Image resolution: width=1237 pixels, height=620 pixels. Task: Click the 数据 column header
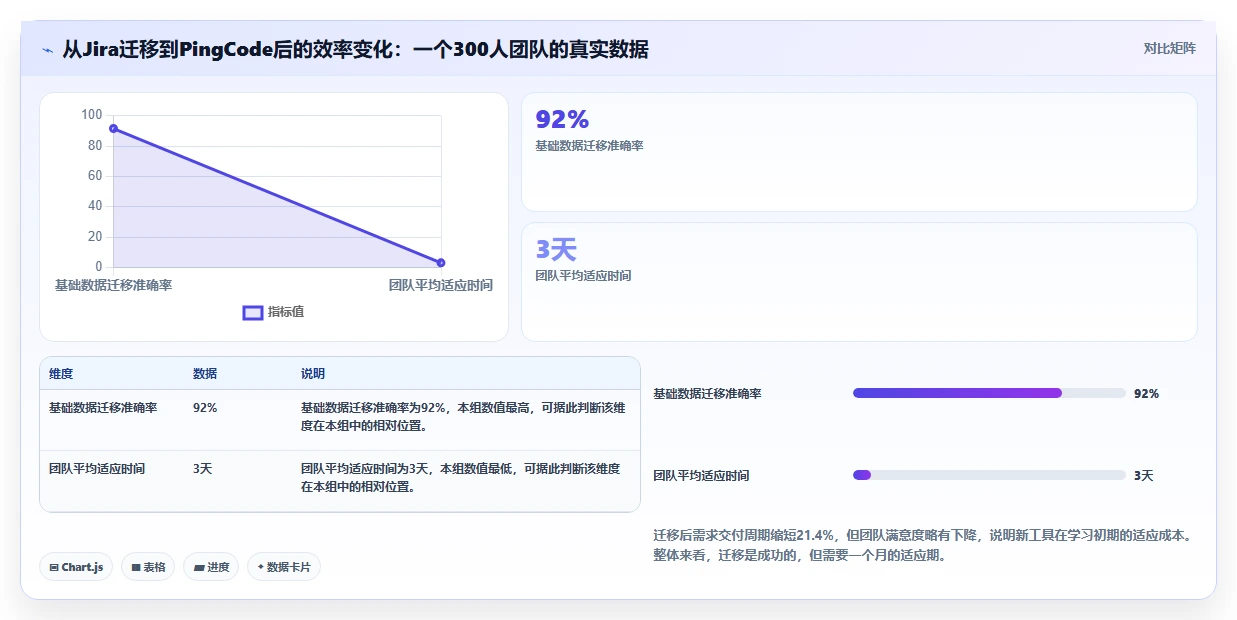point(205,374)
